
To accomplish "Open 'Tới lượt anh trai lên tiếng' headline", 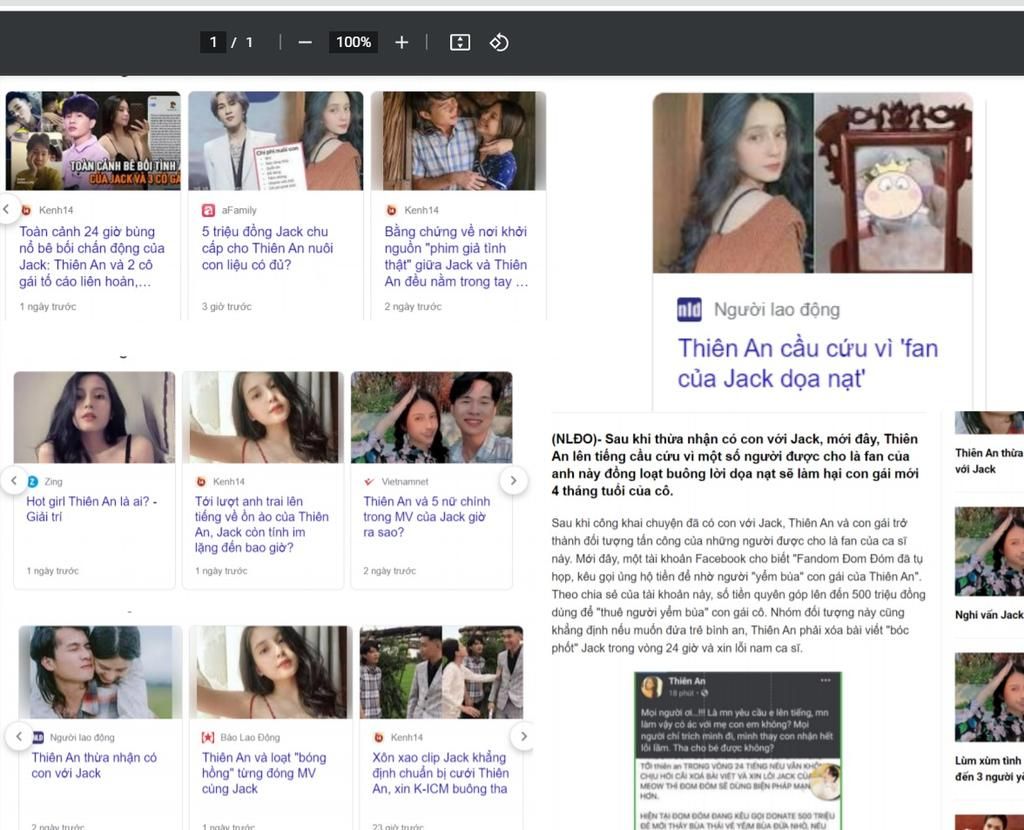I will click(x=262, y=524).
